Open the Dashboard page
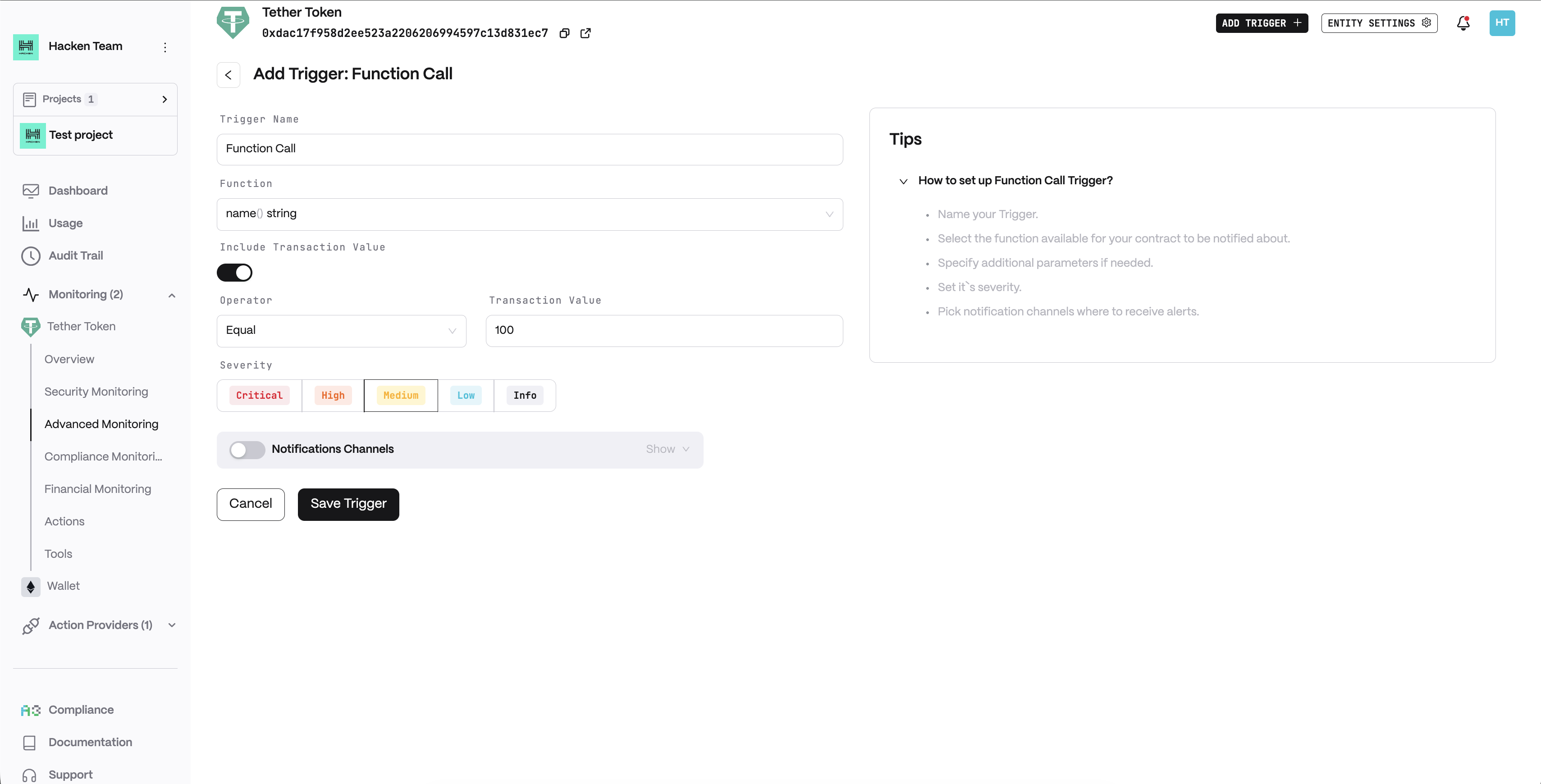This screenshot has width=1541, height=784. (x=78, y=191)
